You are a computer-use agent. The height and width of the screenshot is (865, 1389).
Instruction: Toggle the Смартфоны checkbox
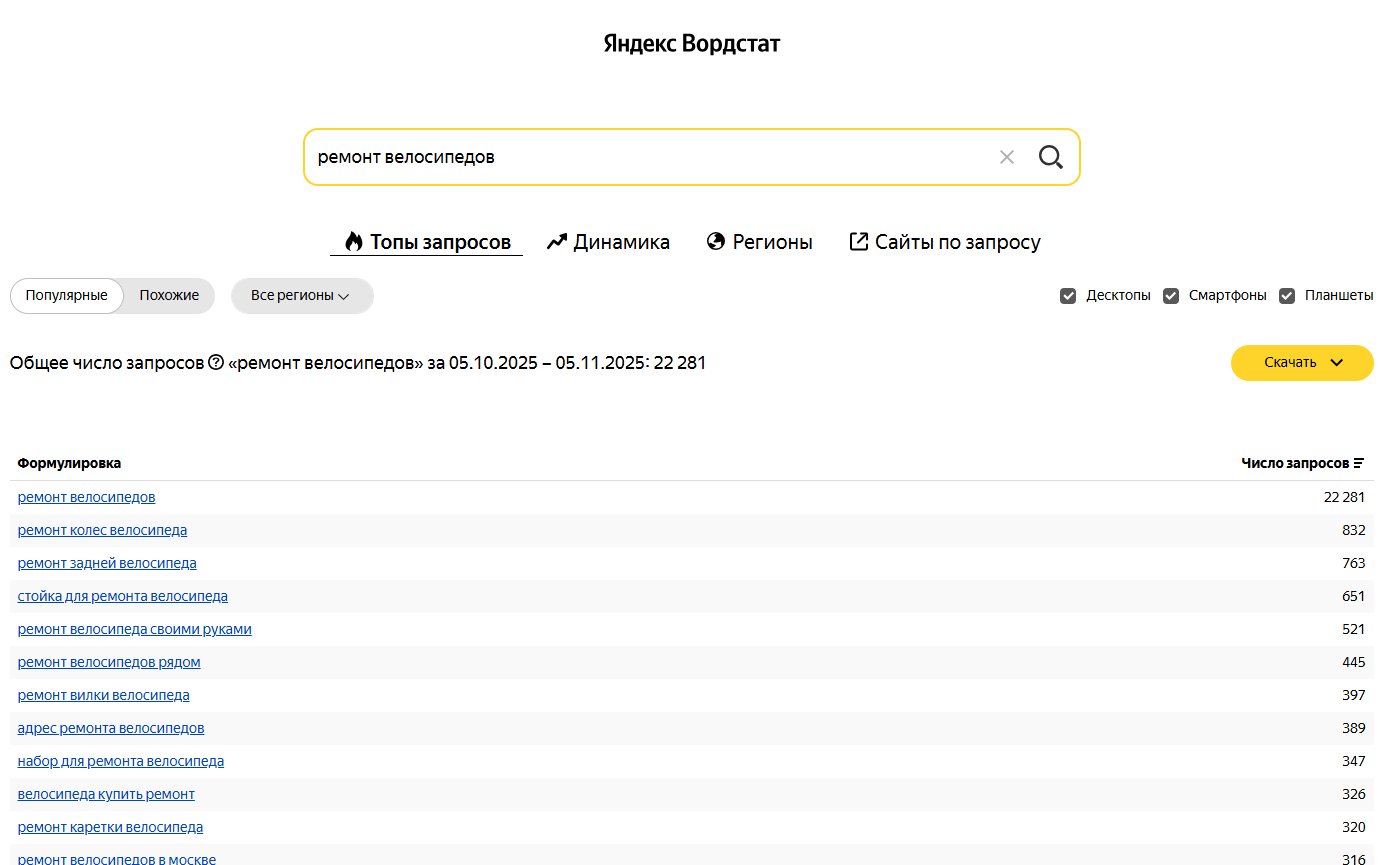click(1171, 296)
